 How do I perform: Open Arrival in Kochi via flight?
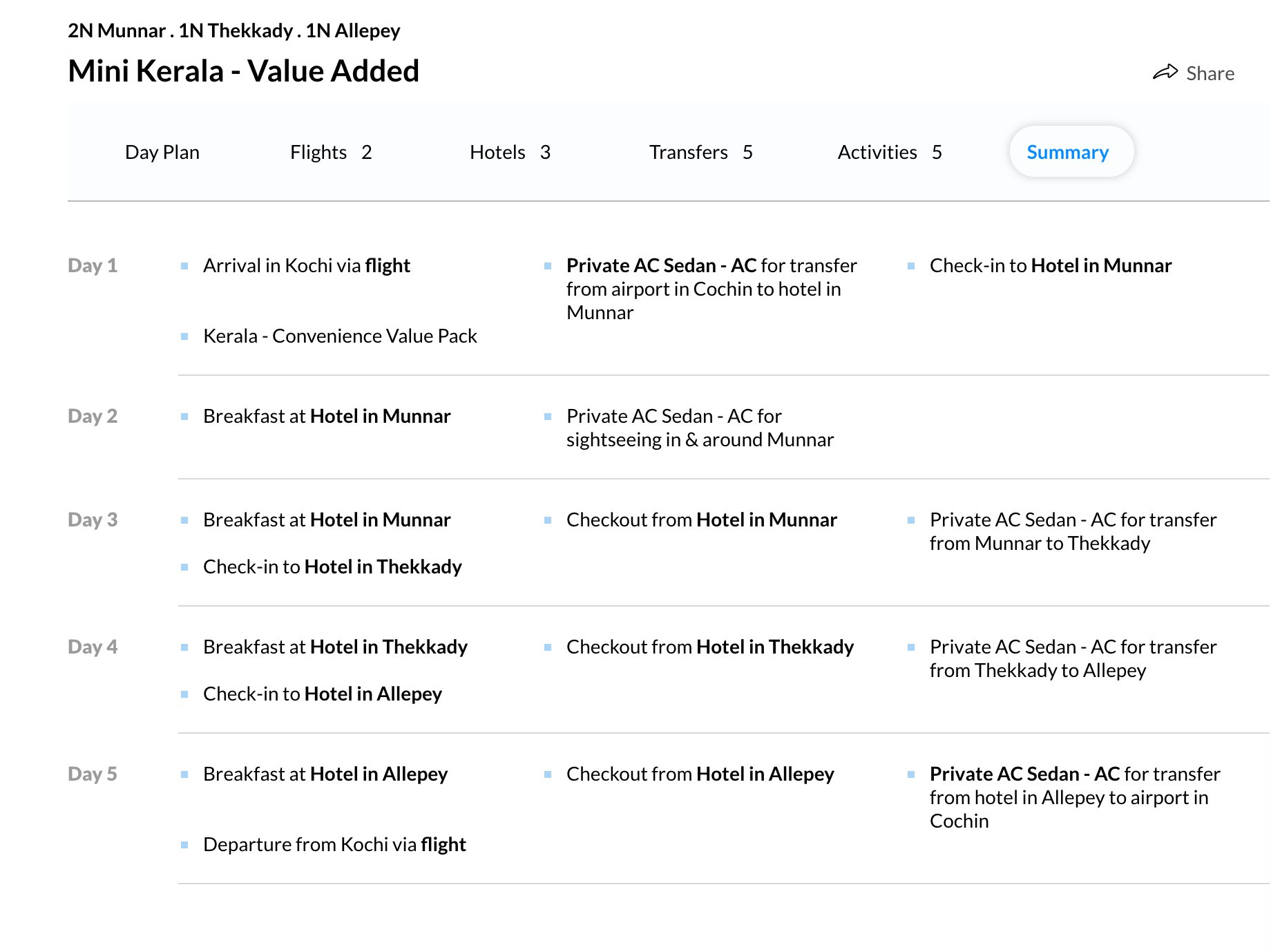click(307, 265)
